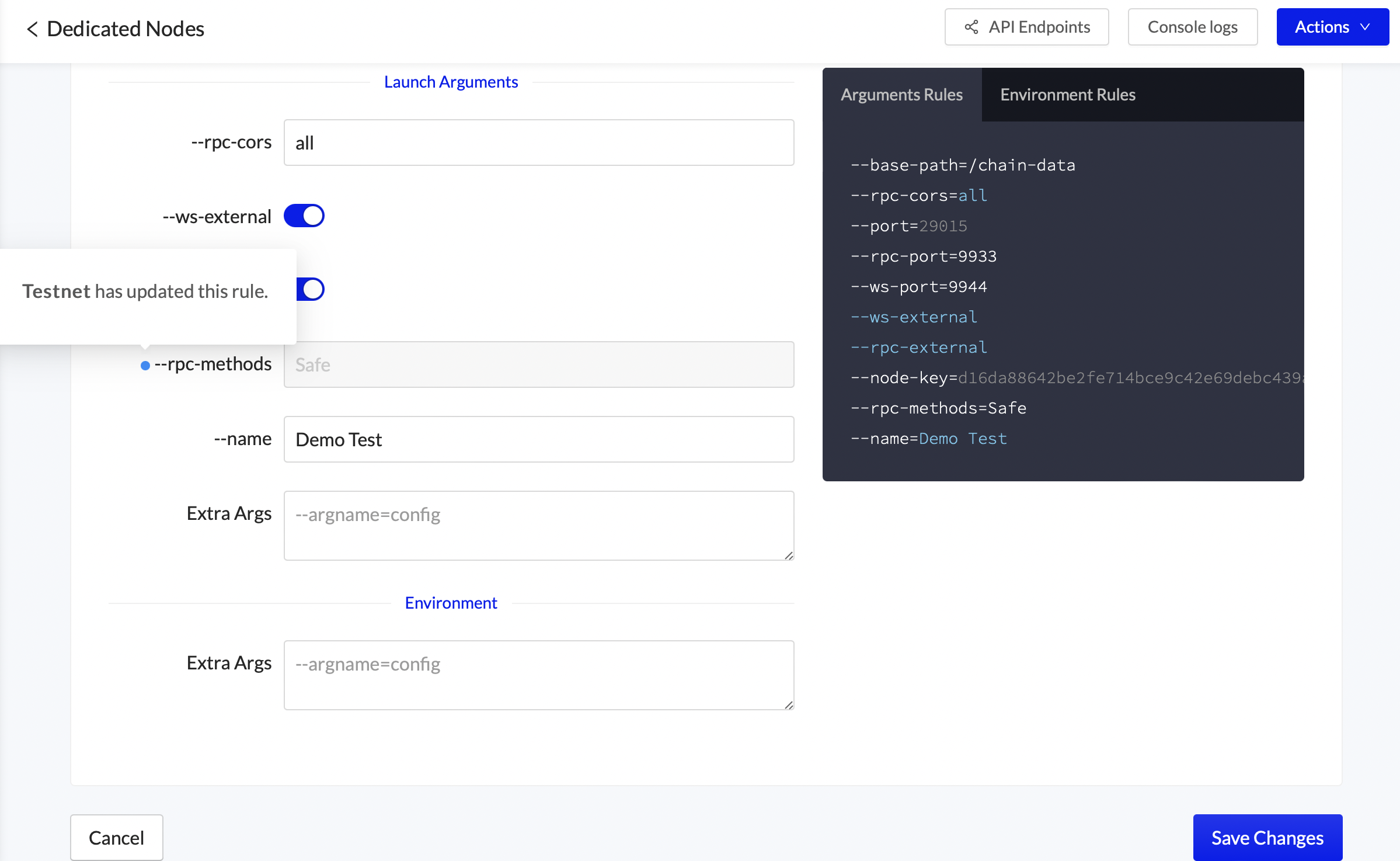Viewport: 1400px width, 861px height.
Task: Switch to Arguments Rules tab
Action: tap(901, 95)
